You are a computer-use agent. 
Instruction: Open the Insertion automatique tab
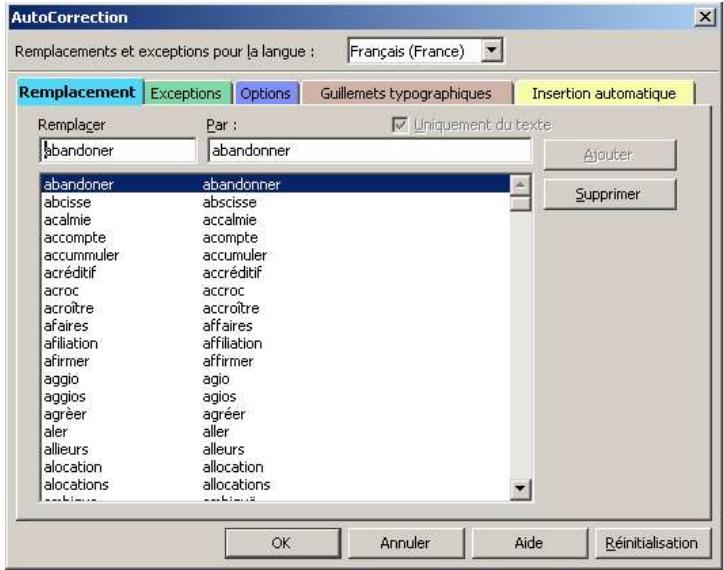(x=604, y=94)
